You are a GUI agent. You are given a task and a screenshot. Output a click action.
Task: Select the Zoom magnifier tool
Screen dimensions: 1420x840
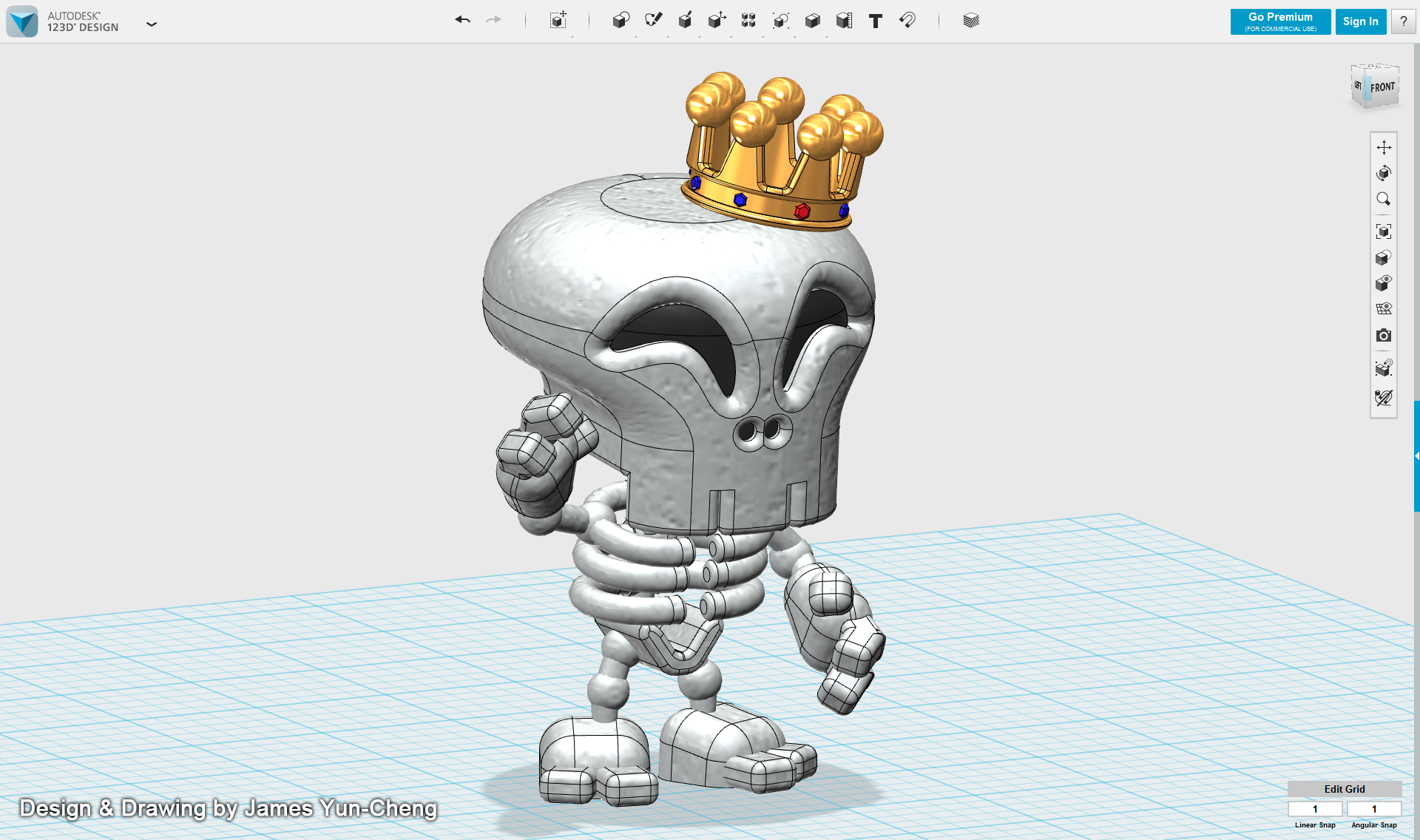pyautogui.click(x=1383, y=199)
